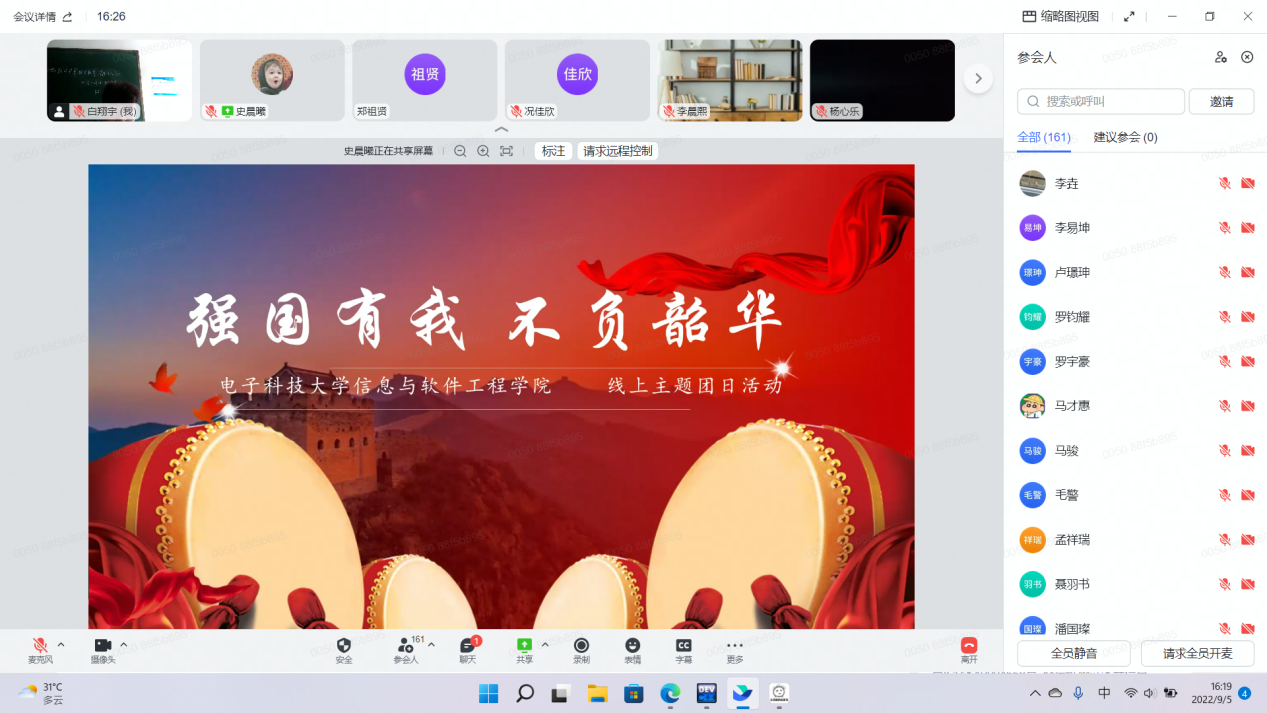Leave the meeting with 离开 button
Screen dimensions: 1267x713
[968, 646]
